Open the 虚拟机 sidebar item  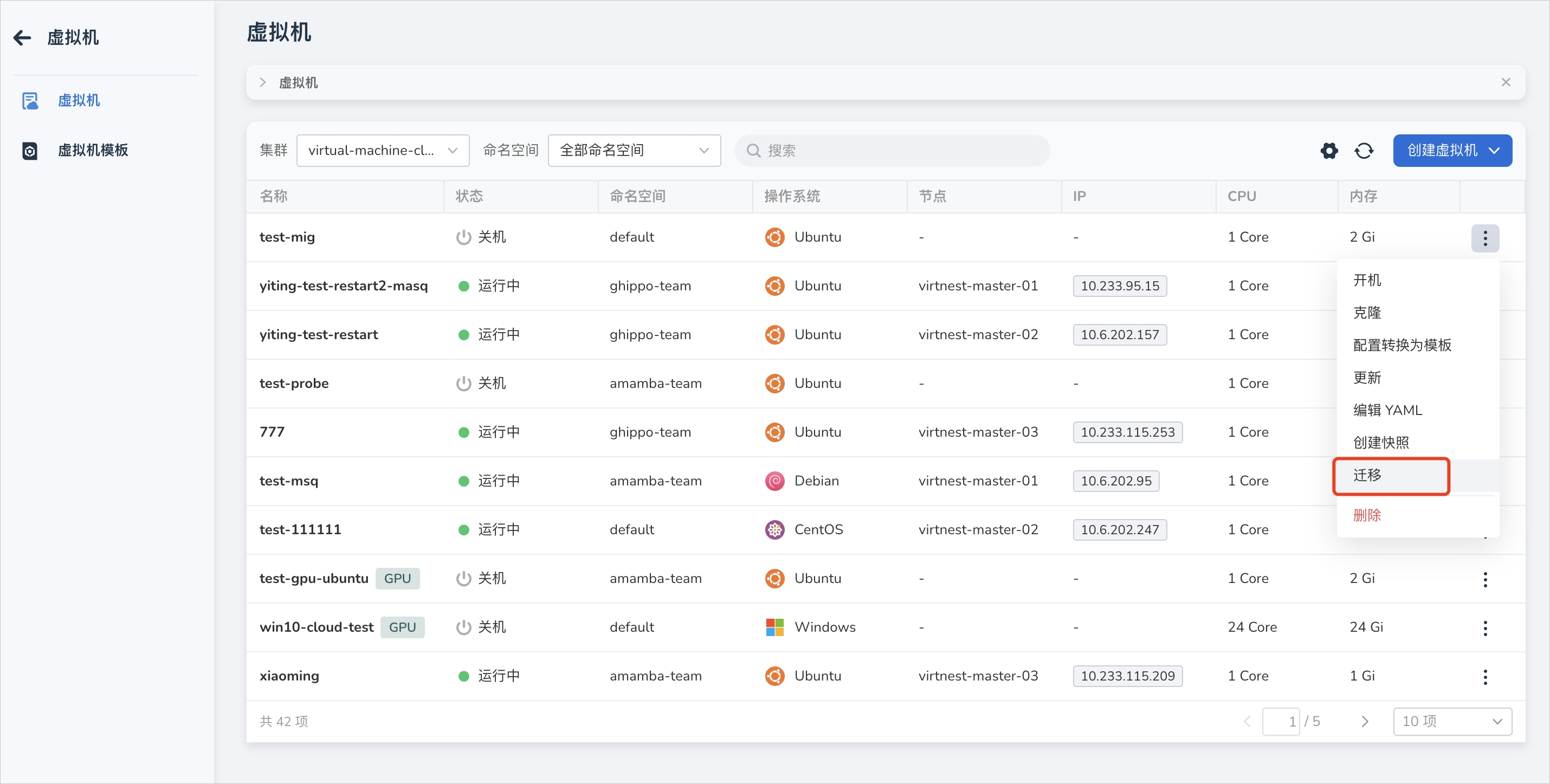point(79,100)
